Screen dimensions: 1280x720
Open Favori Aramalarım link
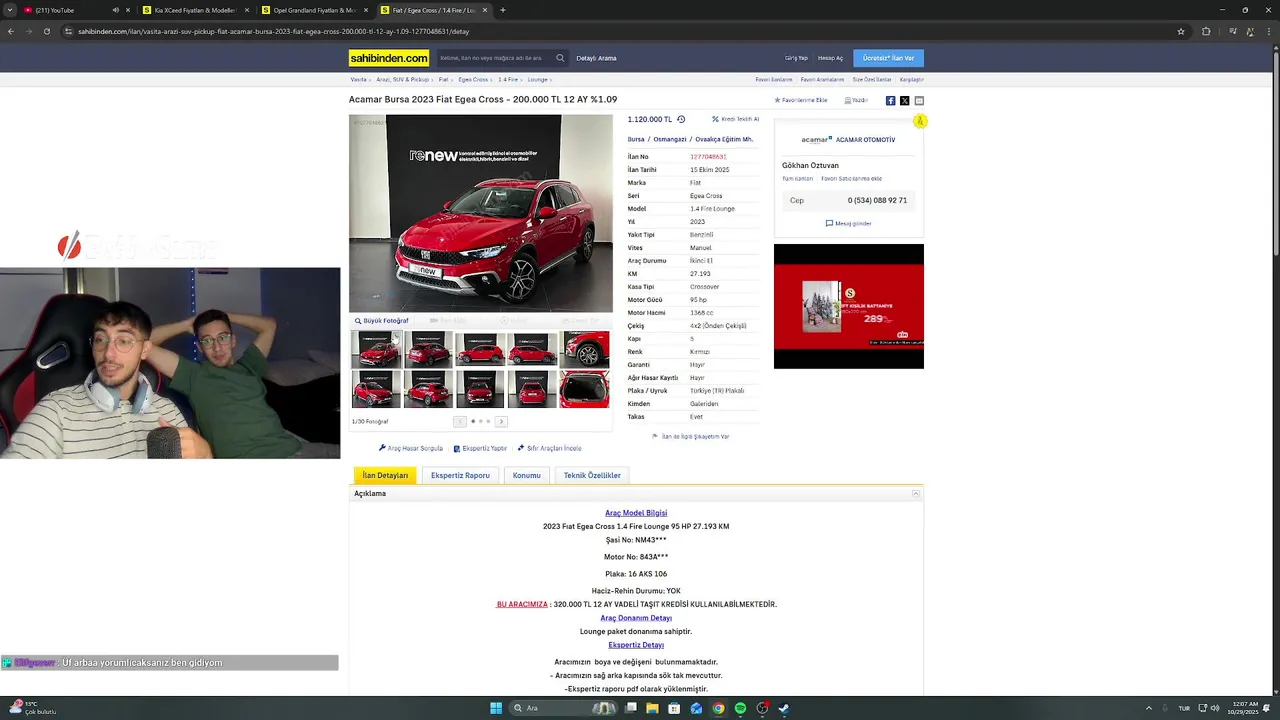click(x=822, y=79)
